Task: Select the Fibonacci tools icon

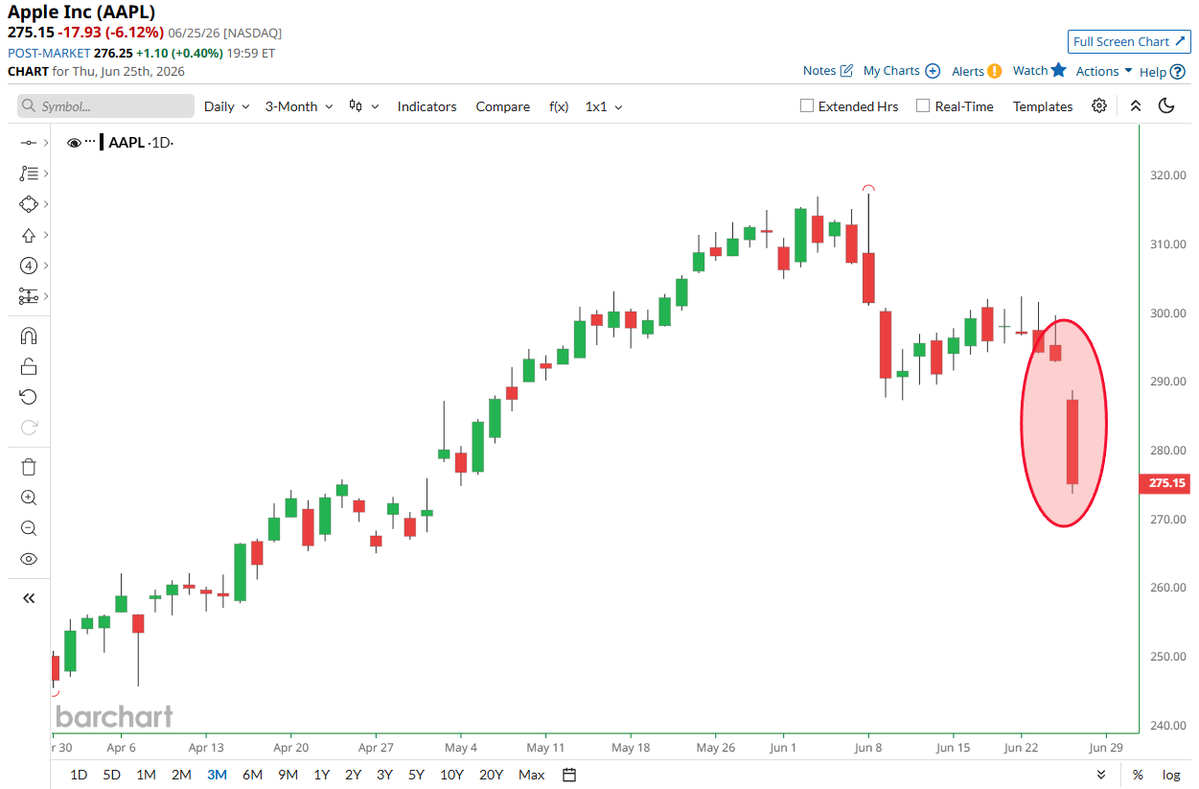Action: (x=28, y=174)
